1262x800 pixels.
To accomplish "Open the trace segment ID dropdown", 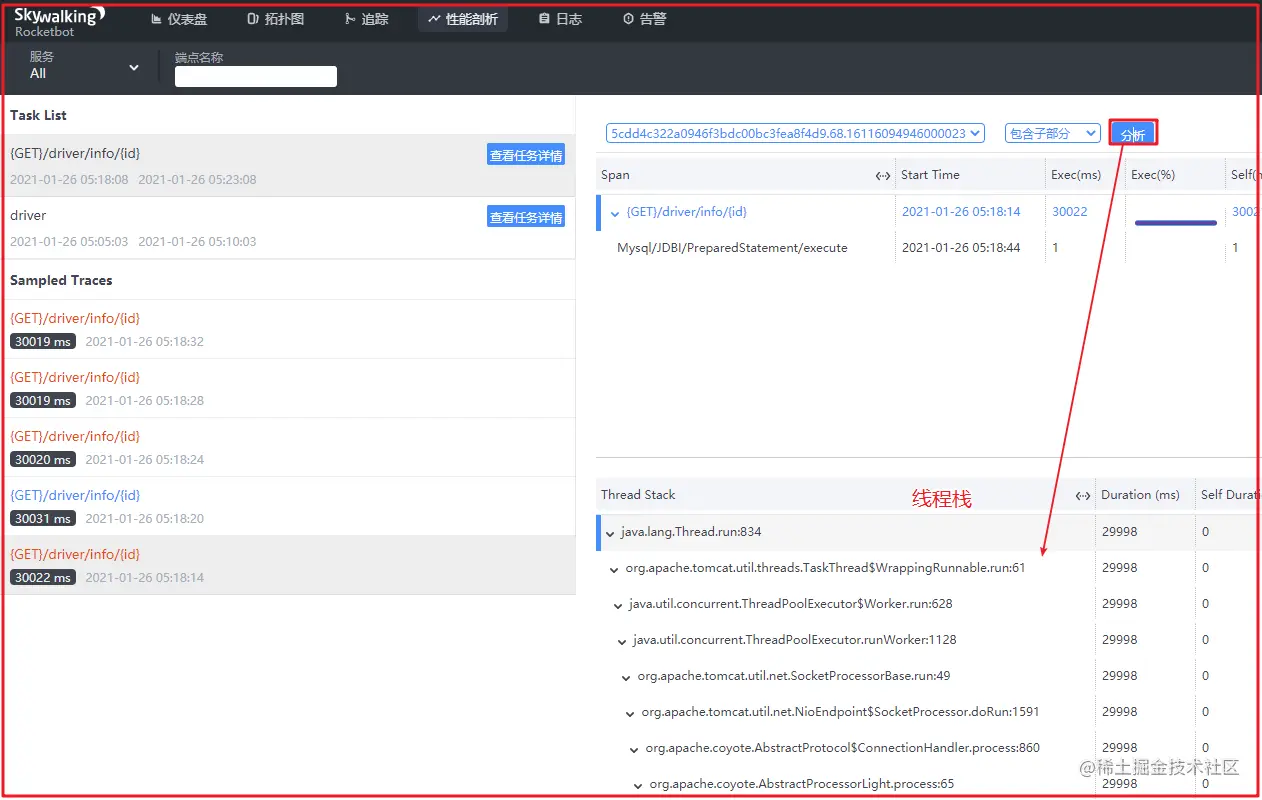I will pos(795,133).
